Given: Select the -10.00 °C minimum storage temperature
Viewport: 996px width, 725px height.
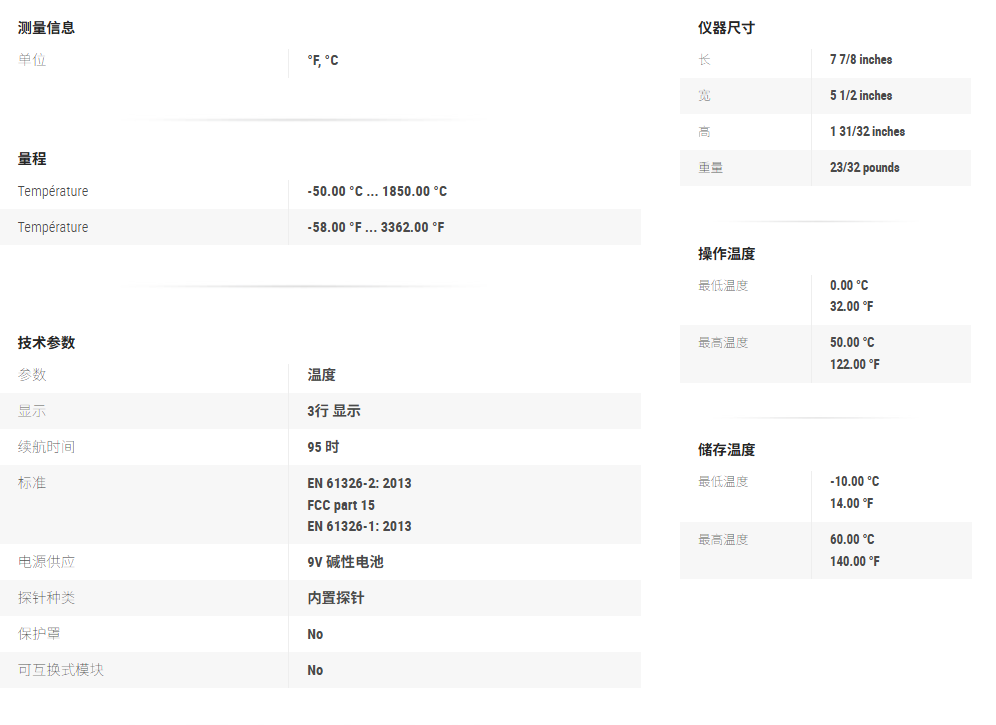Looking at the screenshot, I should pyautogui.click(x=854, y=482).
